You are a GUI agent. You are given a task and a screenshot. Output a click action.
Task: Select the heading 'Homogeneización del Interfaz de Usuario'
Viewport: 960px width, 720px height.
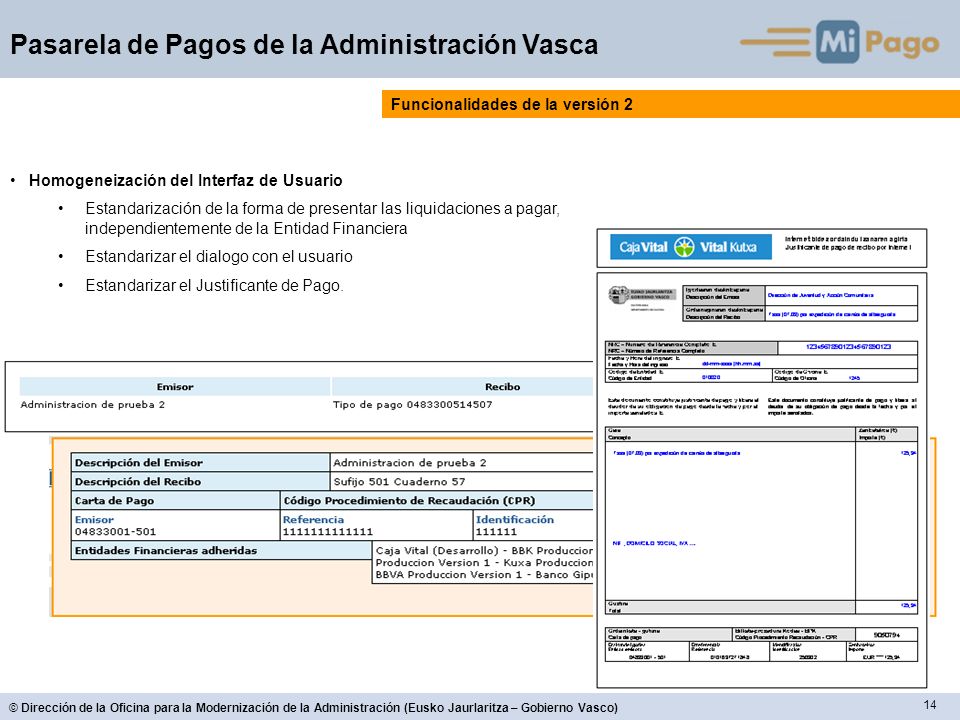click(186, 181)
